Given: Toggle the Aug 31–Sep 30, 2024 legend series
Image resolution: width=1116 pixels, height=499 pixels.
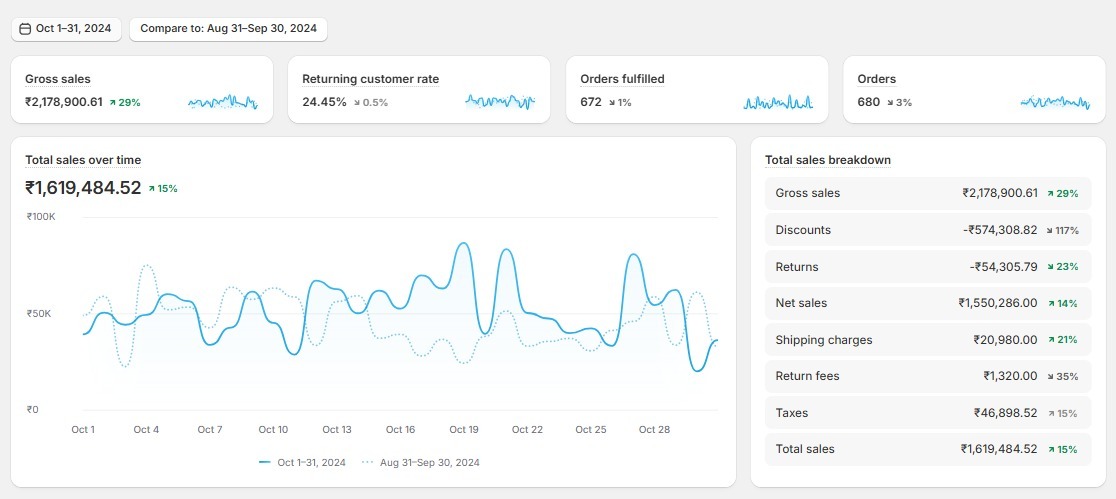Looking at the screenshot, I should tap(420, 462).
